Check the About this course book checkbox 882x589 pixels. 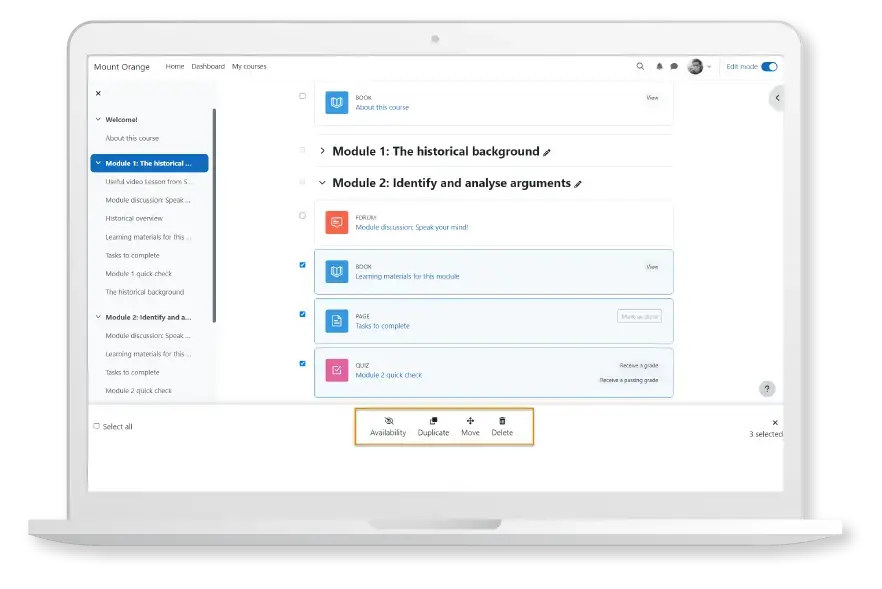pos(303,96)
